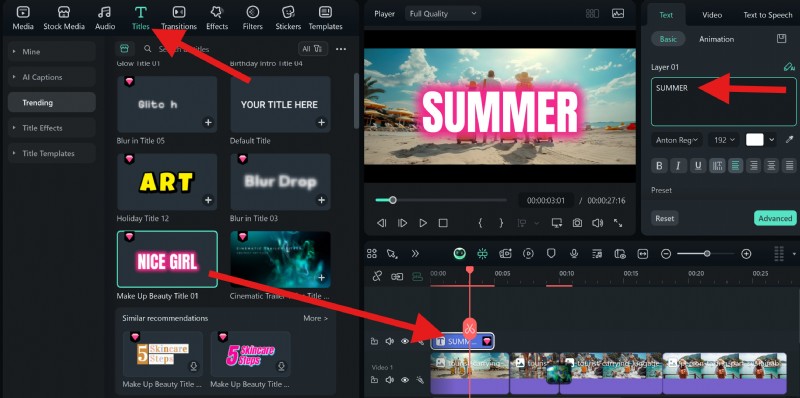800x398 pixels.
Task: Switch to the Text to Speech tab
Action: pos(767,15)
